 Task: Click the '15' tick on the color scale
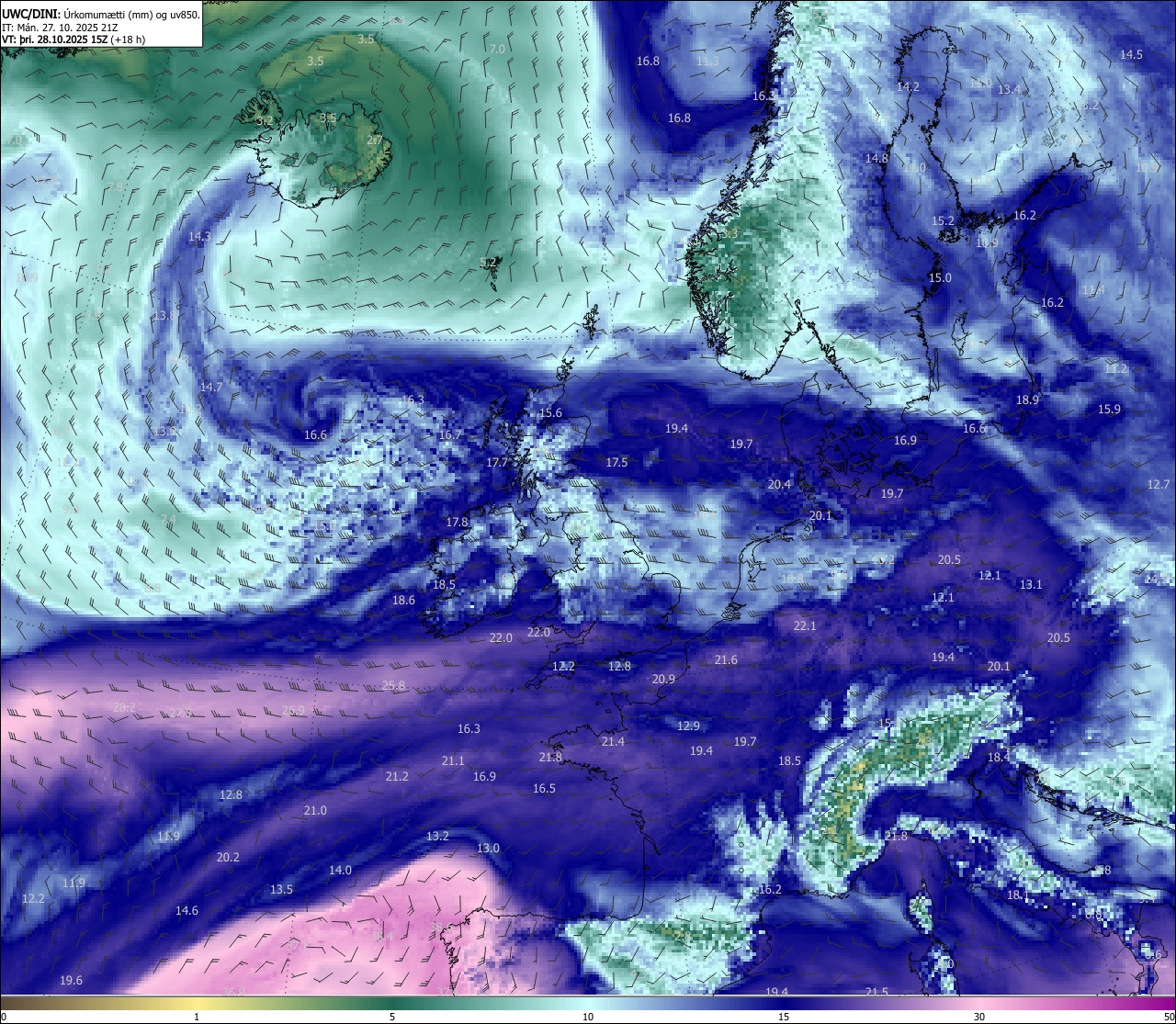pos(784,1016)
